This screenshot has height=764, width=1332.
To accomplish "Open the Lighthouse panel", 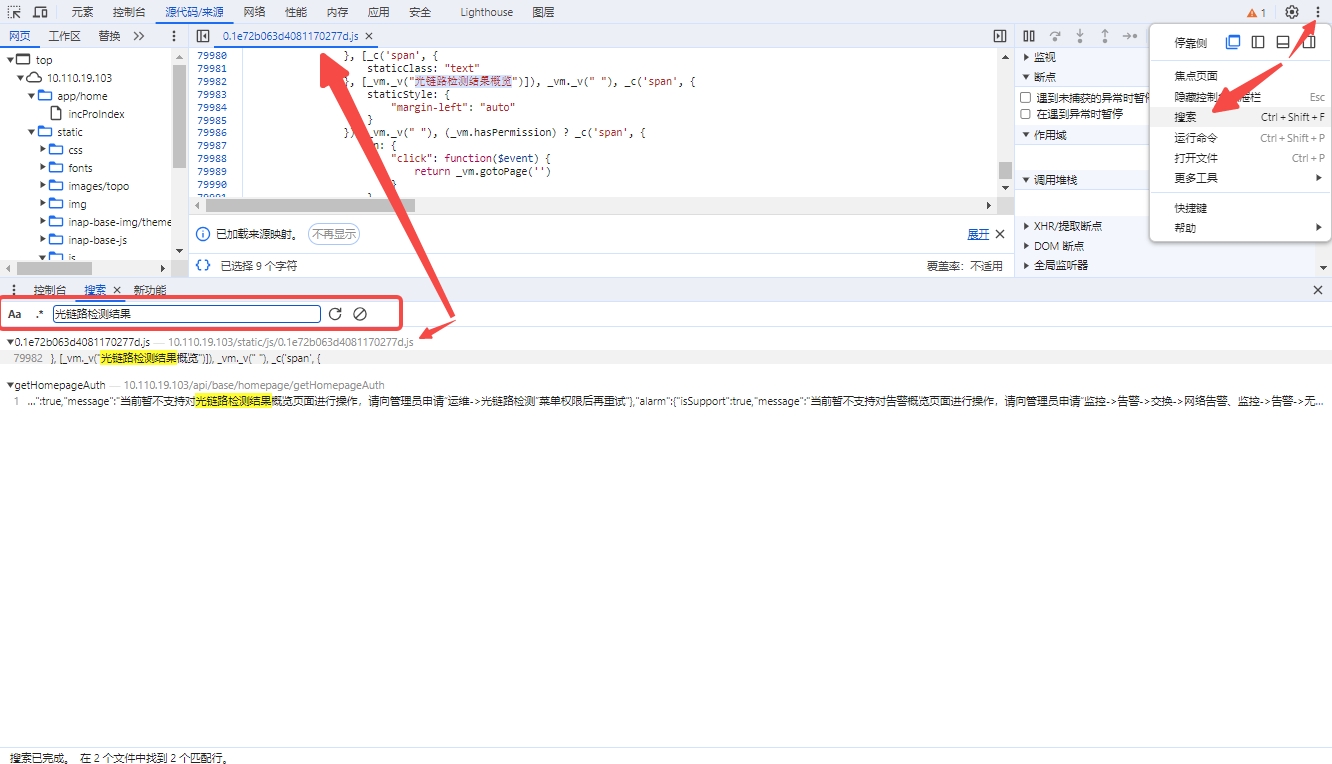I will [x=487, y=12].
